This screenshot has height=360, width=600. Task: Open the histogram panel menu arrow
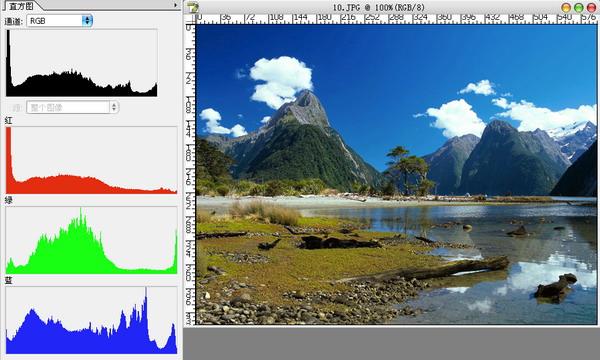pyautogui.click(x=175, y=5)
